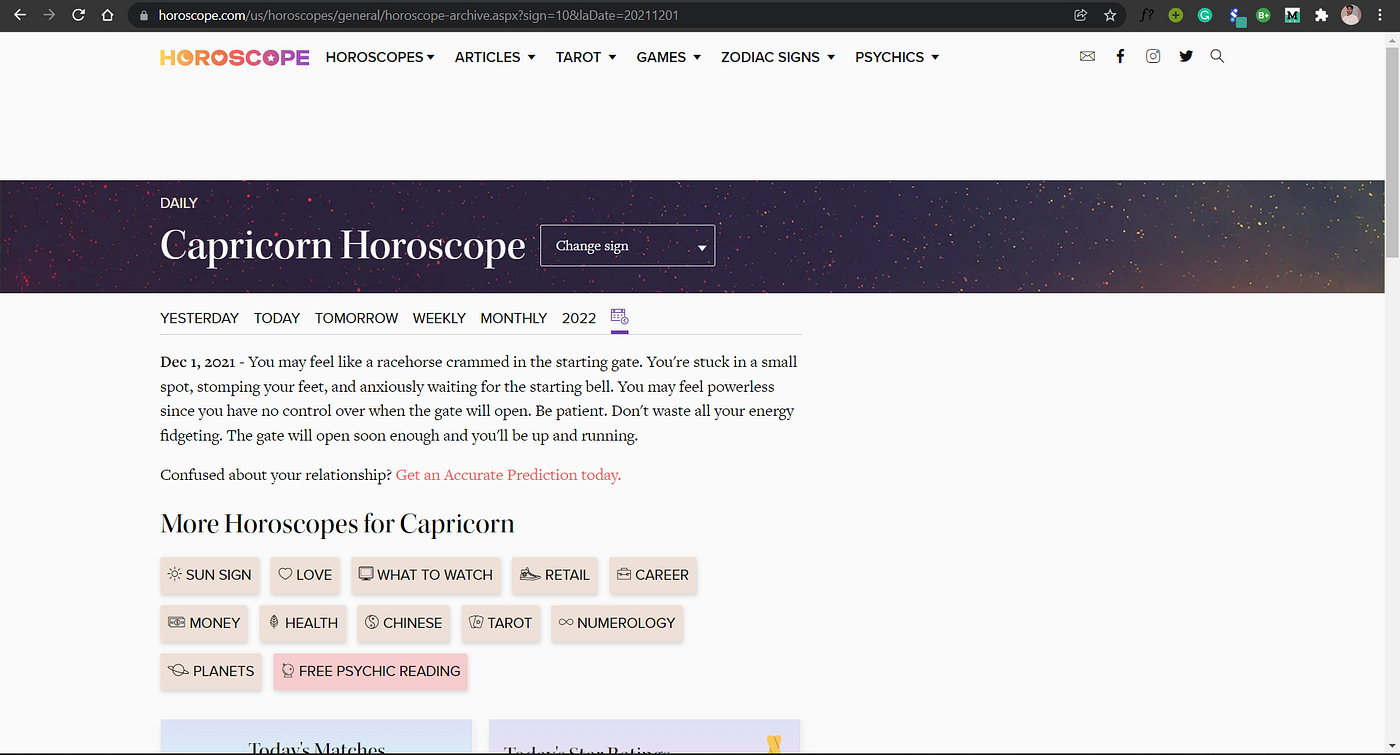View site info via the padlock icon
1400x755 pixels.
144,16
